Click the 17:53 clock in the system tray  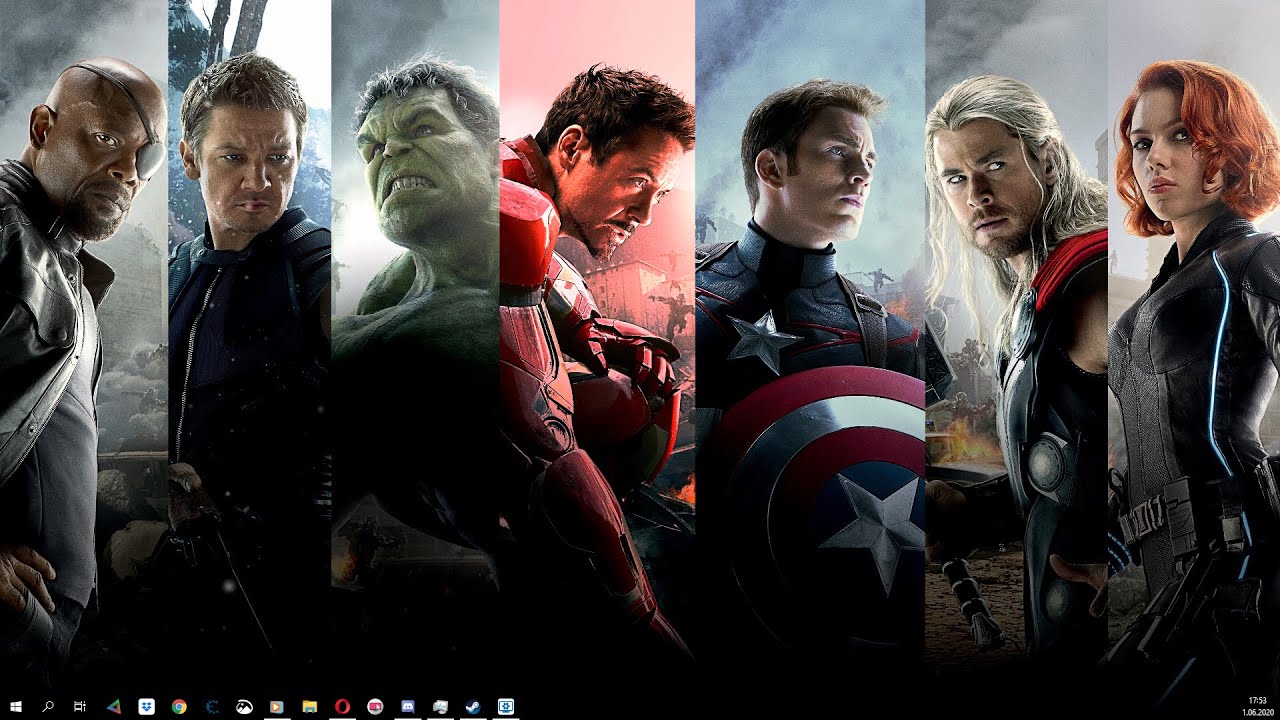[1257, 700]
